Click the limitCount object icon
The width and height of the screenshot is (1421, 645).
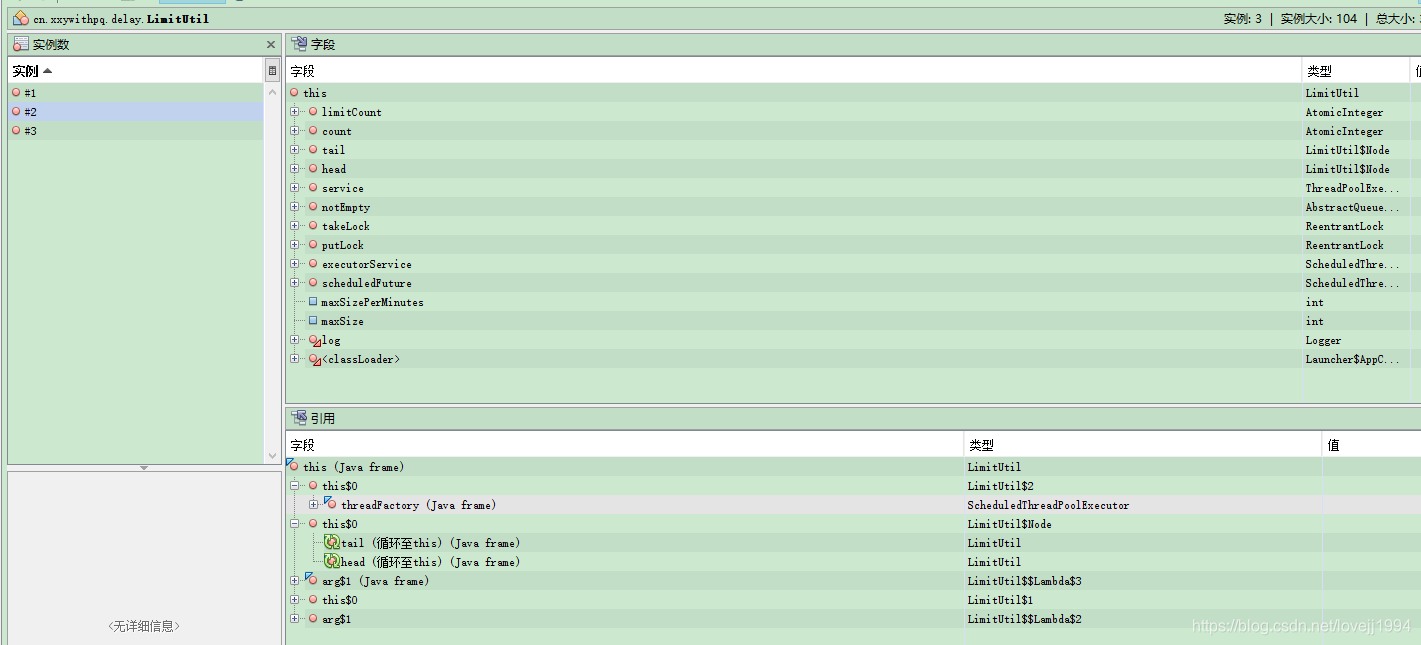[x=313, y=112]
